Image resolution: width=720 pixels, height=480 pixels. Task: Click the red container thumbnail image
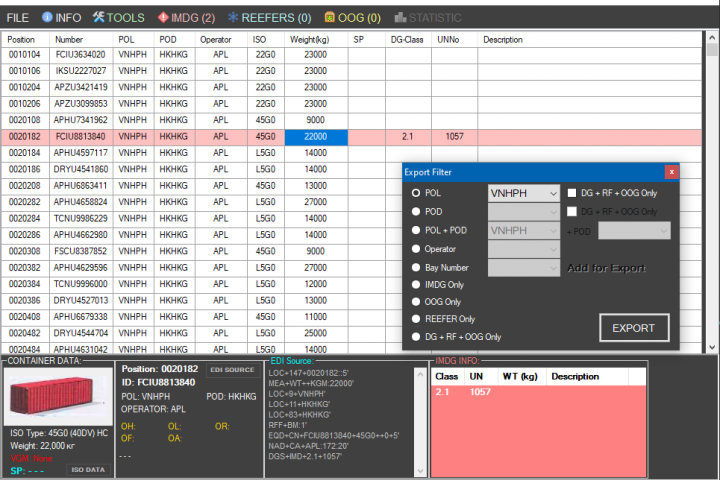click(58, 396)
